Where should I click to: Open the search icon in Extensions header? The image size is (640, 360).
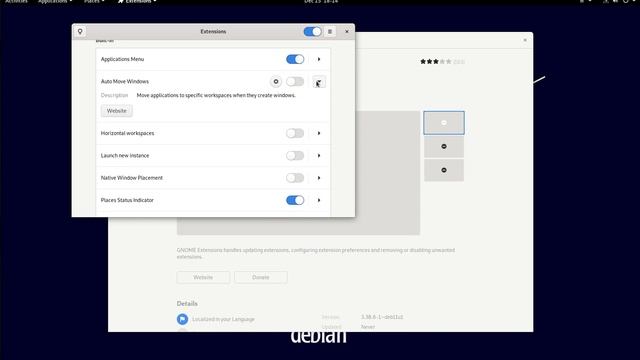[80, 31]
